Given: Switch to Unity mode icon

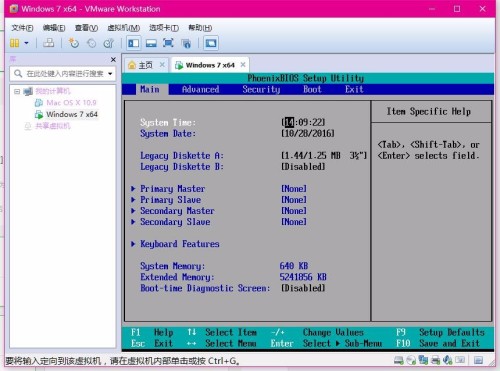Looking at the screenshot, I should [x=186, y=43].
